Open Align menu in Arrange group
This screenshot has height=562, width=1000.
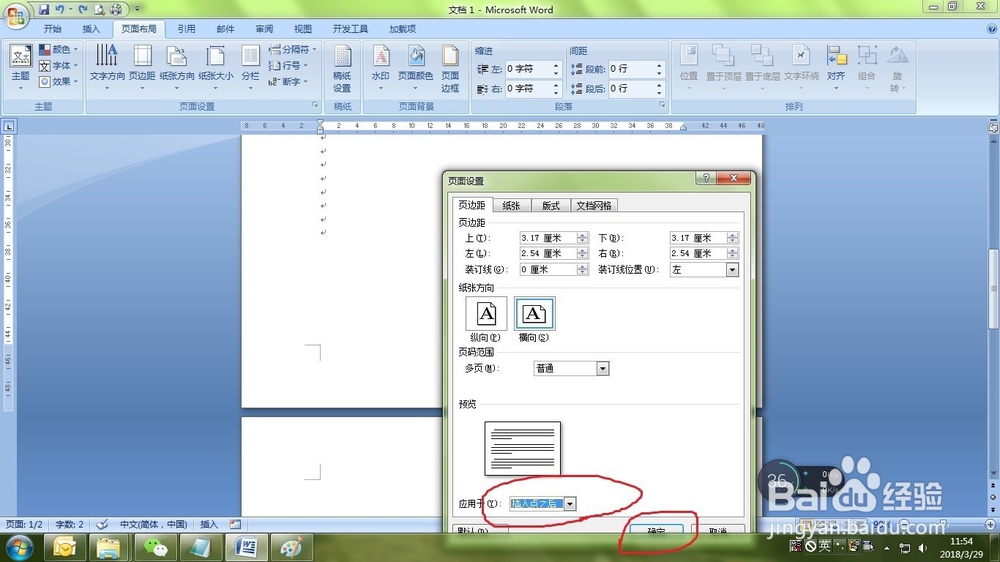836,68
